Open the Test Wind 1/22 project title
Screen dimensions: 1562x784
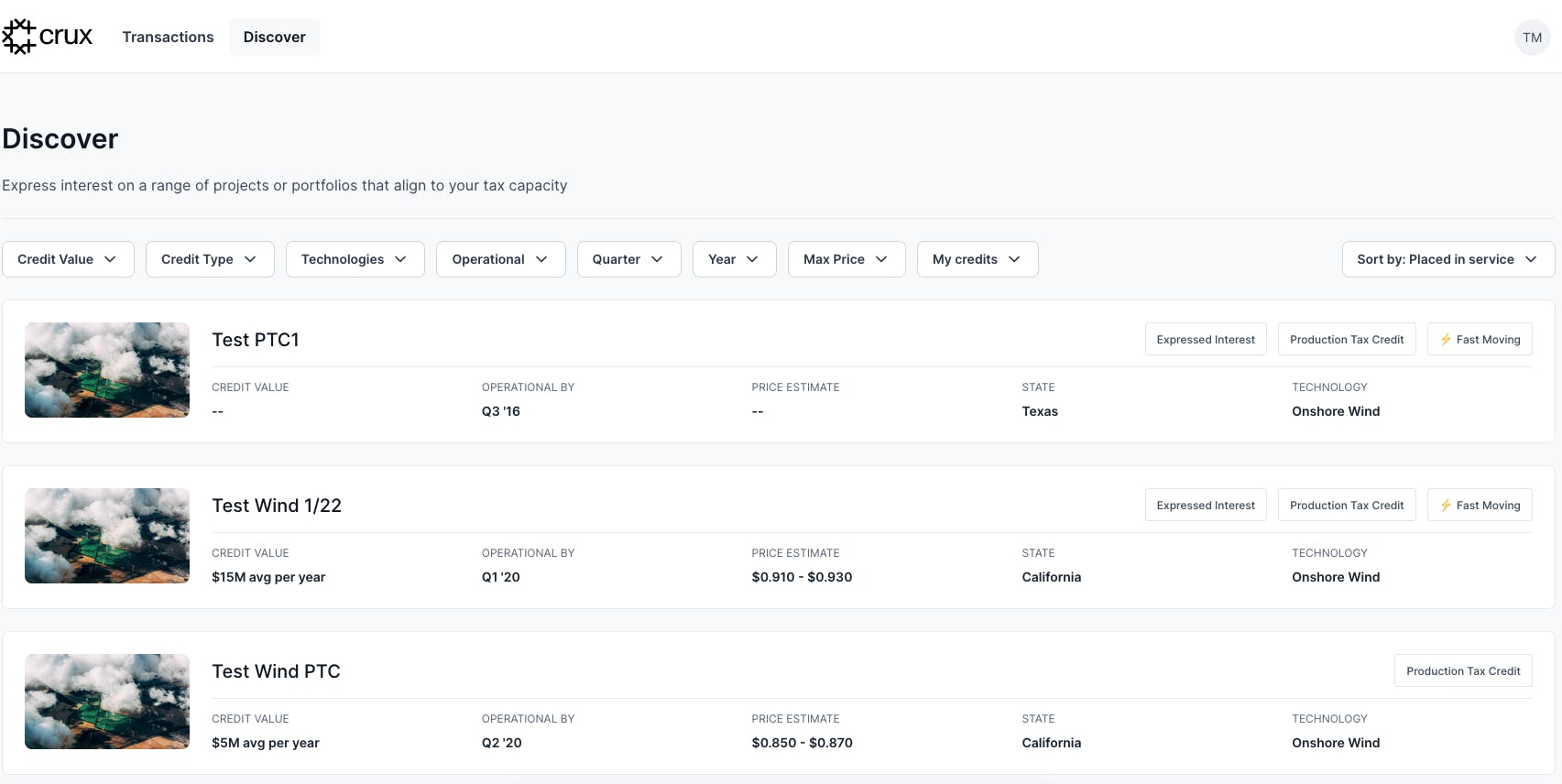(277, 506)
